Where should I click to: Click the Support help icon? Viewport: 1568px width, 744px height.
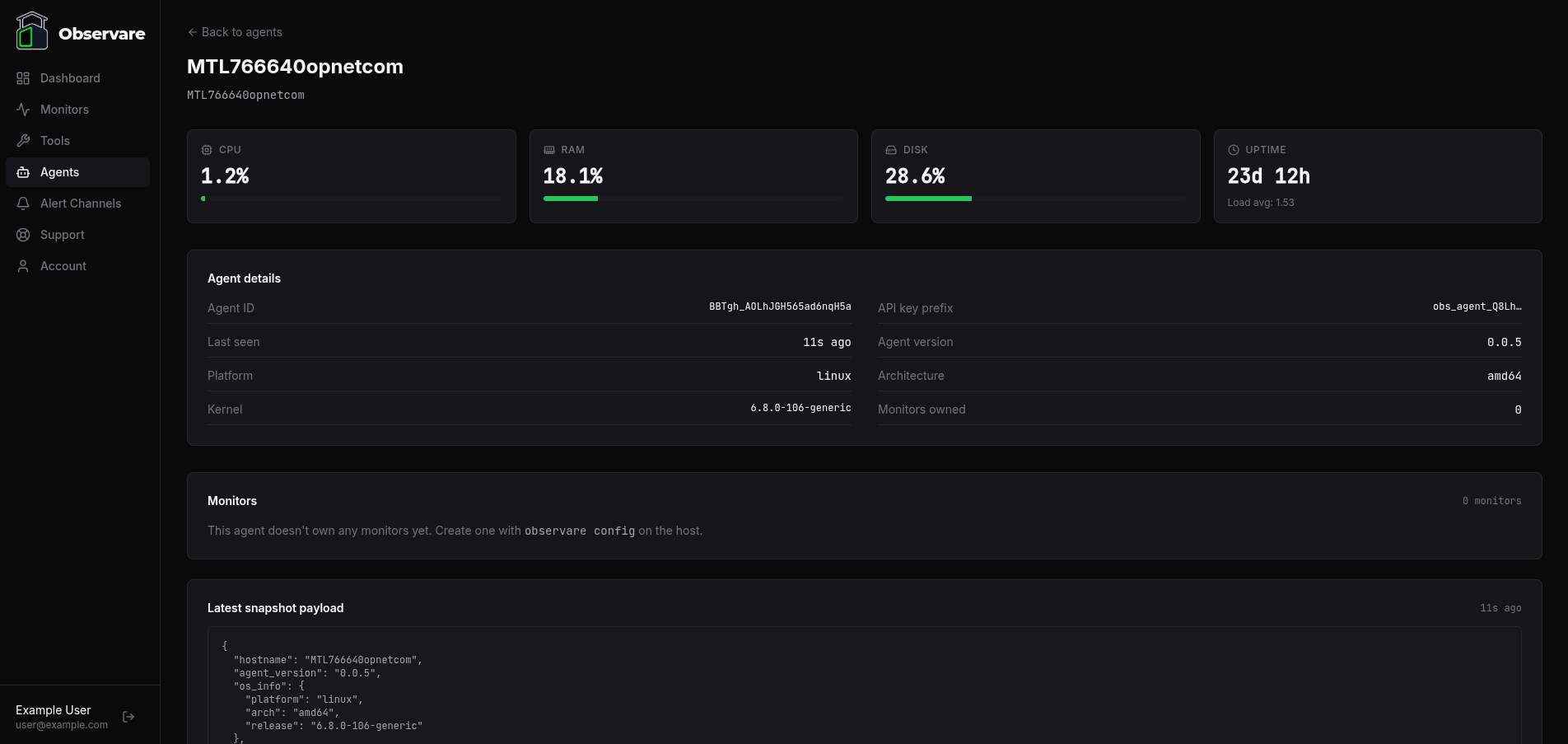[22, 235]
